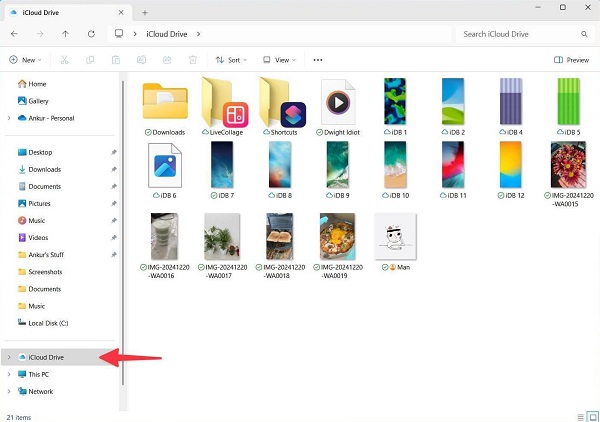This screenshot has width=600, height=422.
Task: Open the New dropdown menu
Action: click(25, 60)
